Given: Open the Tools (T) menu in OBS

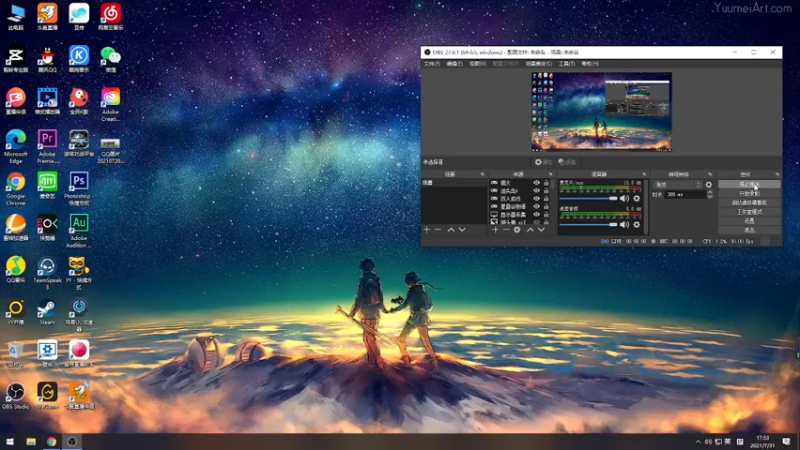Looking at the screenshot, I should click(x=567, y=64).
